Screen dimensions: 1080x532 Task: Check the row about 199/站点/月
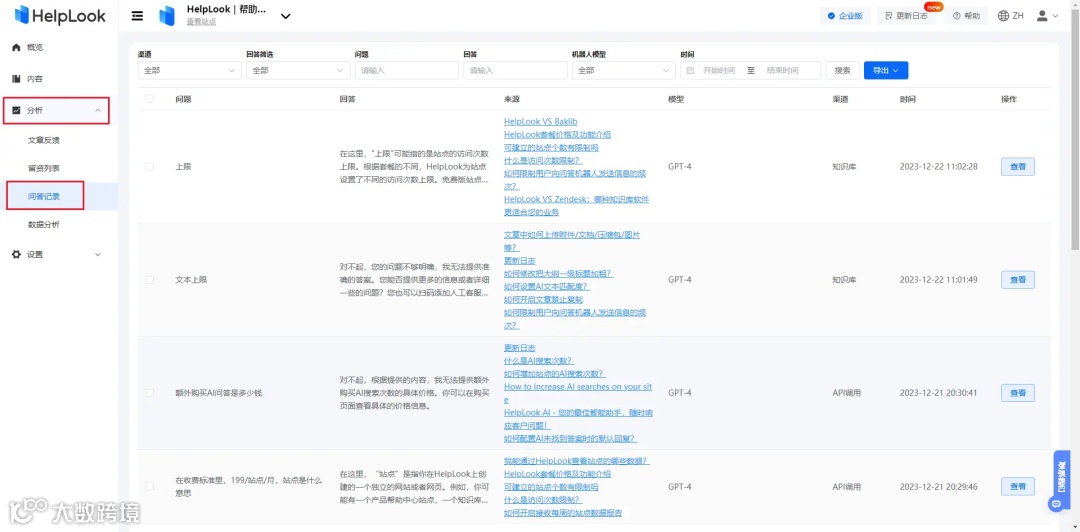click(x=149, y=487)
